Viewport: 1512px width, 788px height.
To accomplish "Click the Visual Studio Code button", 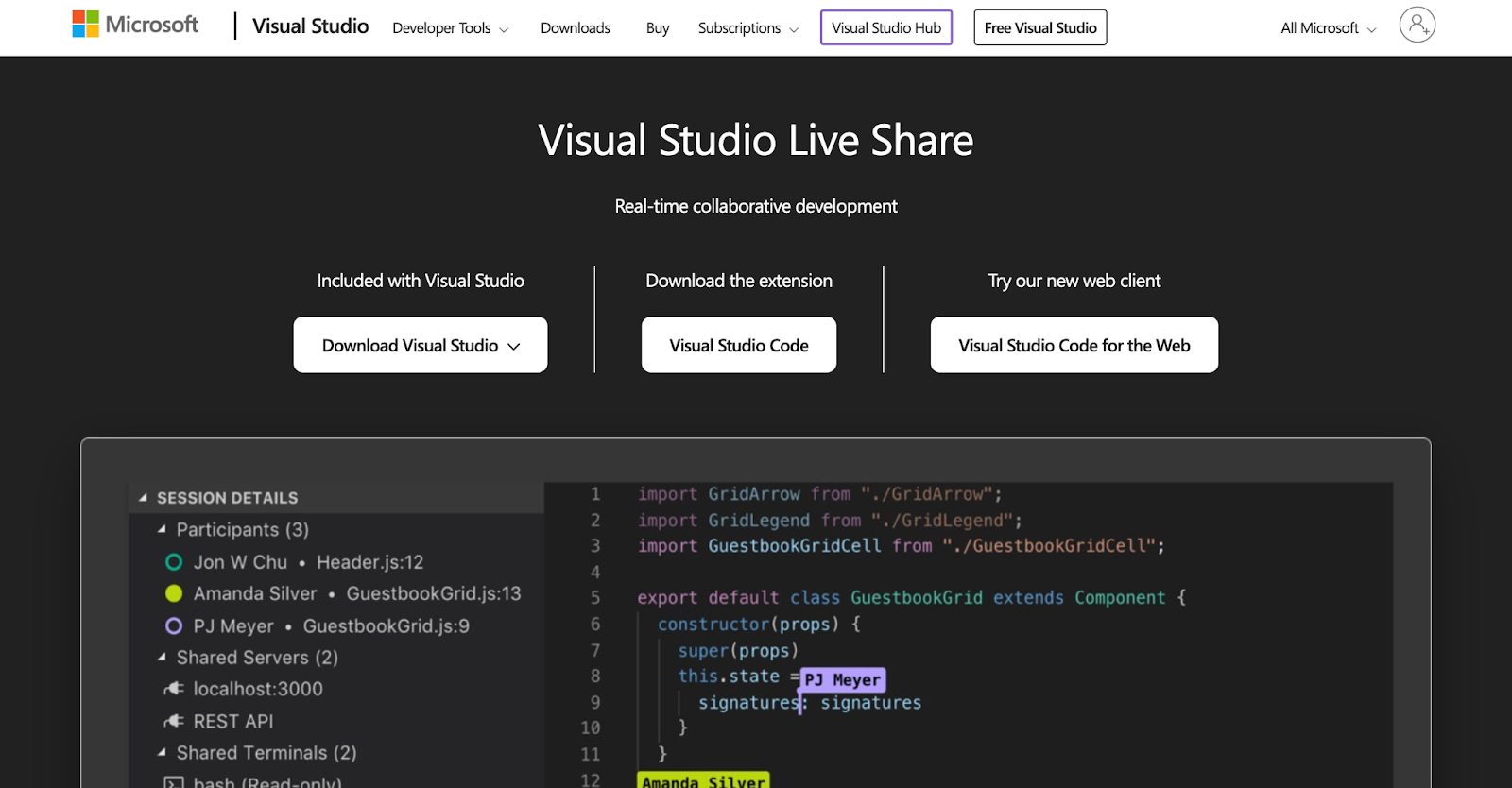I will [739, 345].
